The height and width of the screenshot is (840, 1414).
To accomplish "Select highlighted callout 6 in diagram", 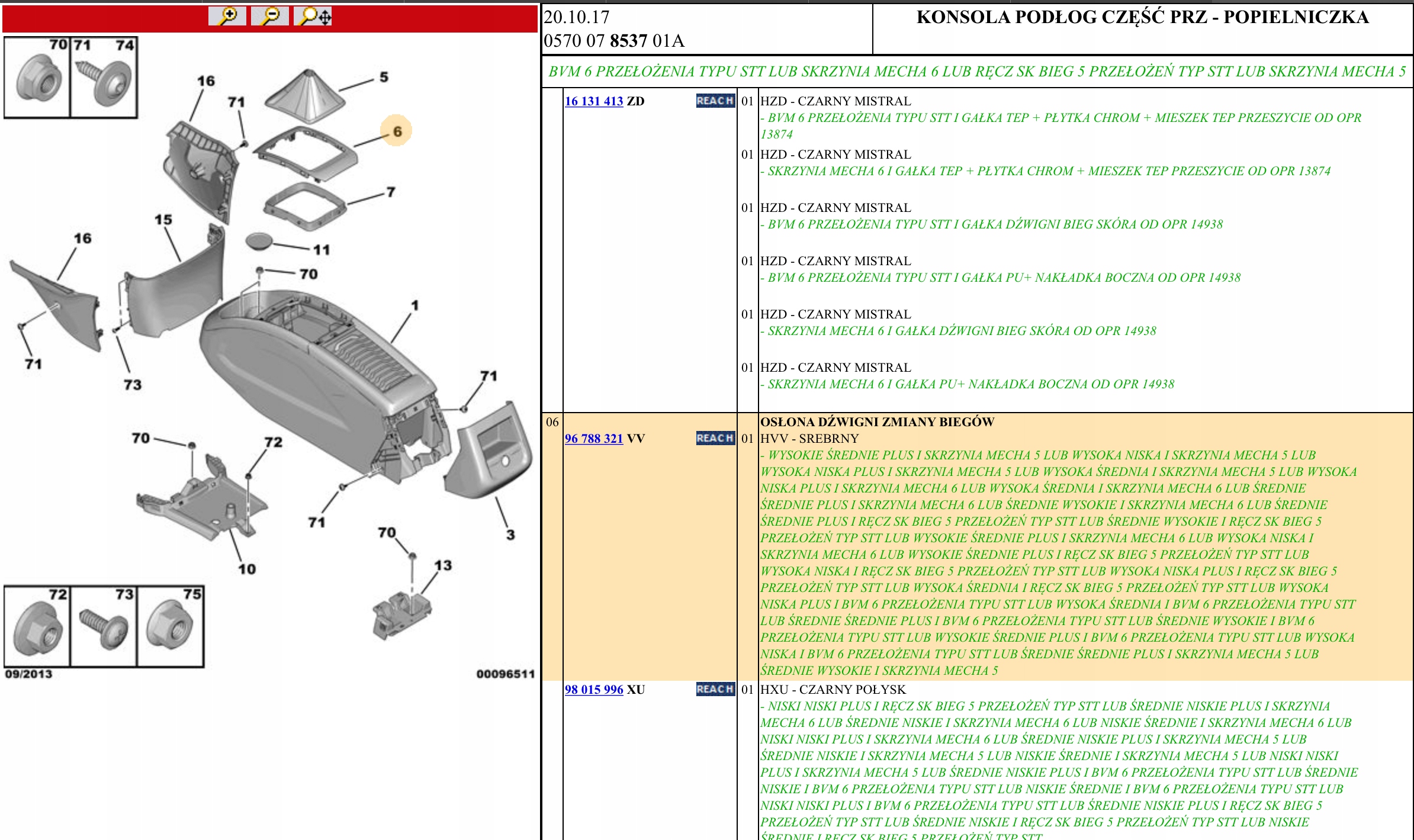I will click(x=397, y=131).
